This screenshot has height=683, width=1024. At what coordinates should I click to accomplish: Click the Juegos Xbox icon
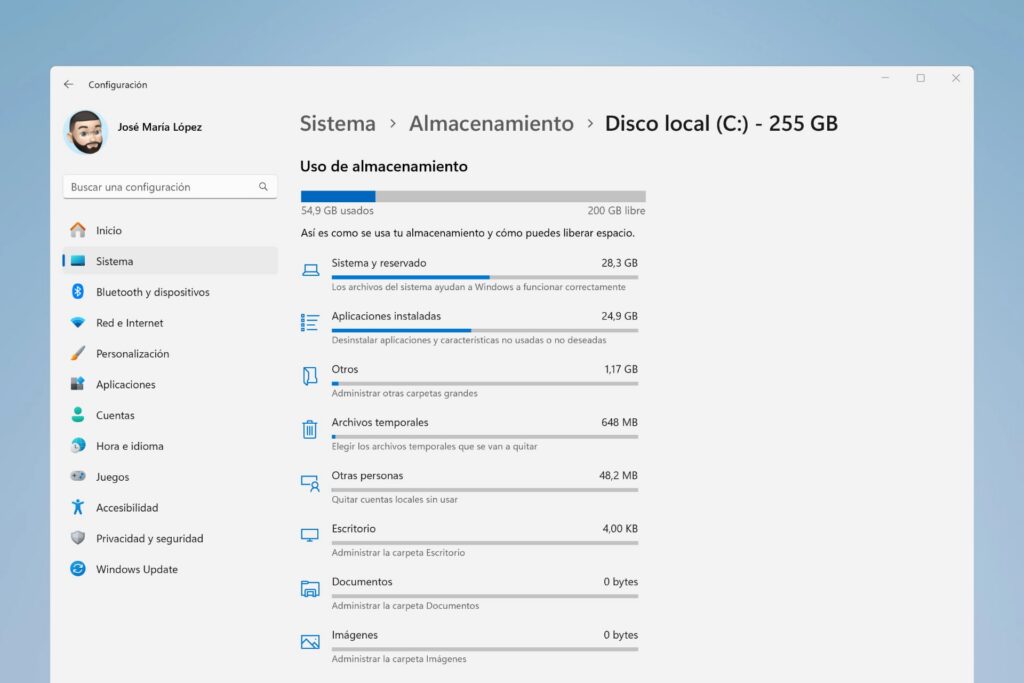(x=79, y=477)
